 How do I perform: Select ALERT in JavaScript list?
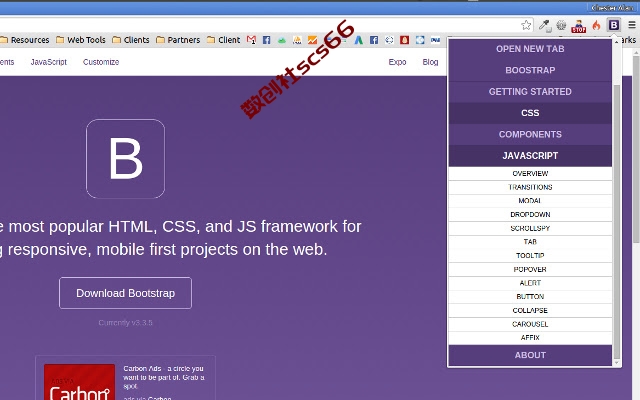530,283
